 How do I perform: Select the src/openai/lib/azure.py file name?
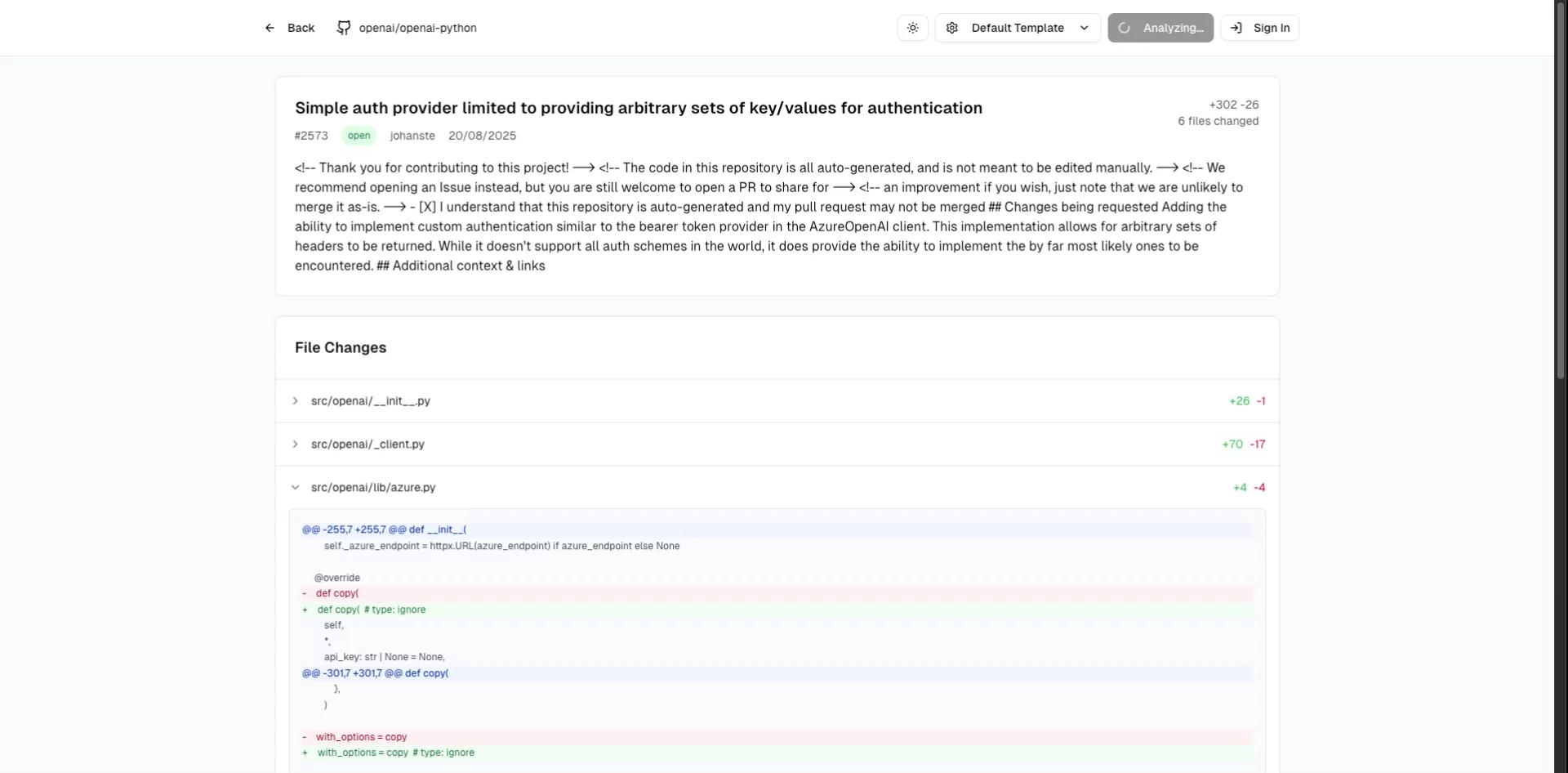pyautogui.click(x=373, y=488)
